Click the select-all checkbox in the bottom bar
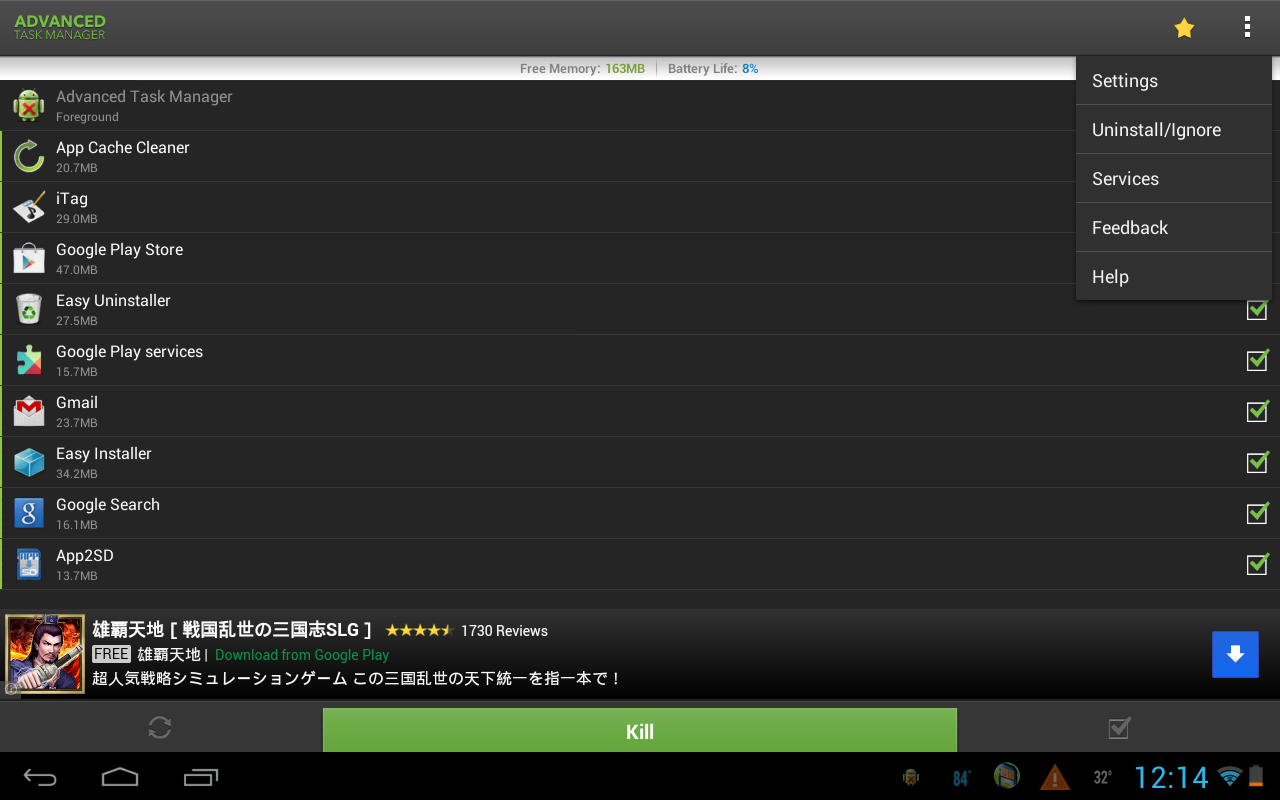The image size is (1280, 800). click(1118, 727)
